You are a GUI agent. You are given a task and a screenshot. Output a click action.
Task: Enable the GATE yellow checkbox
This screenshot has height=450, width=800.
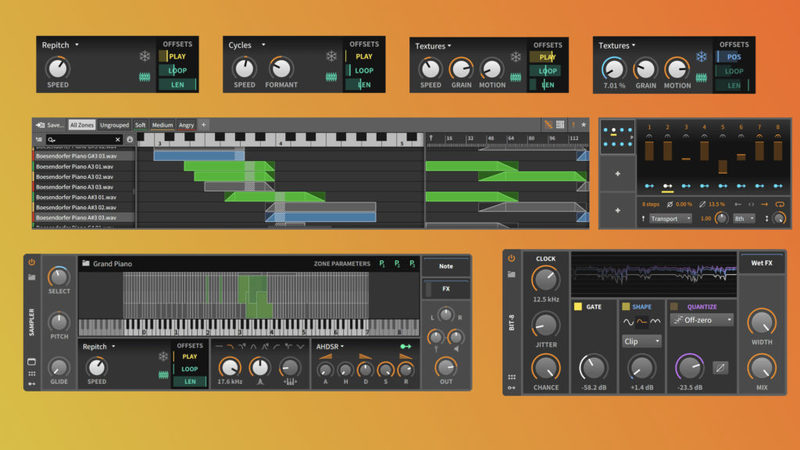click(578, 306)
